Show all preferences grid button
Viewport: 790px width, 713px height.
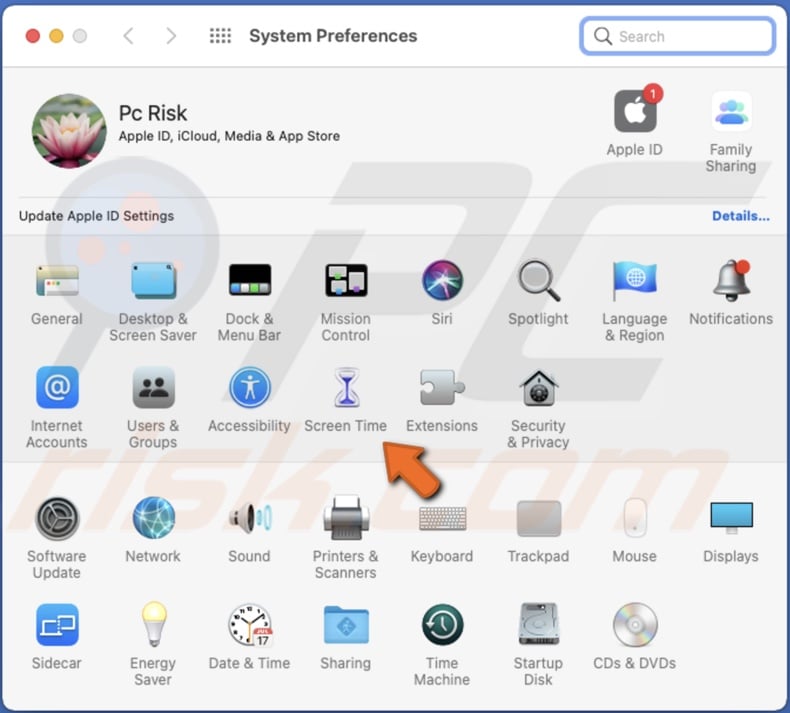(x=220, y=36)
